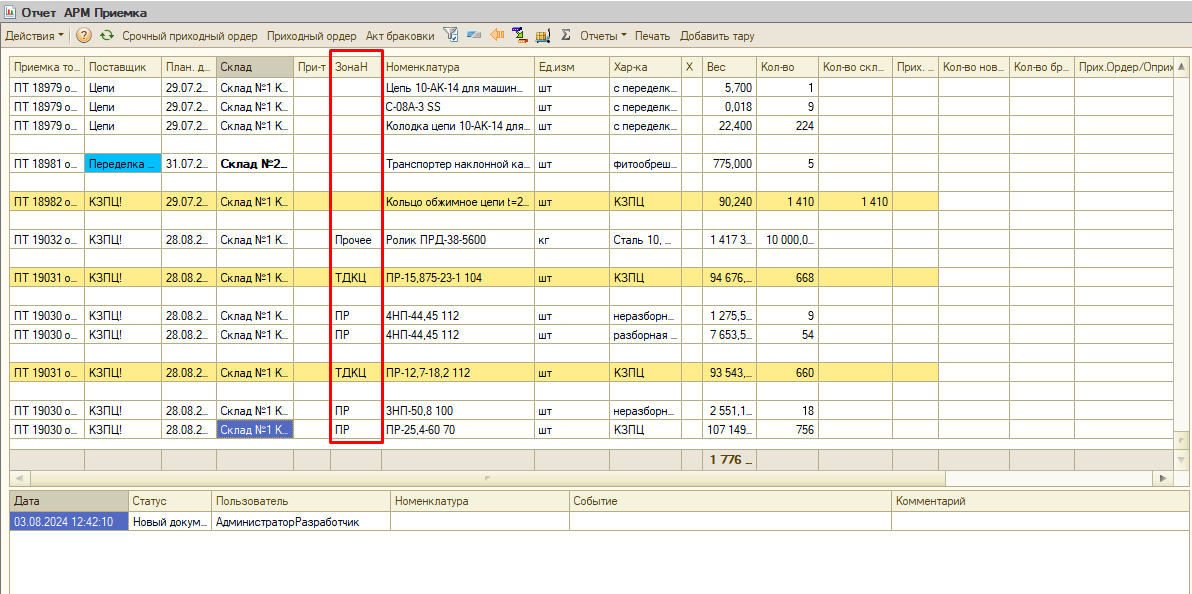Select the ПР-15,875-23-1 104 cell

(x=458, y=278)
